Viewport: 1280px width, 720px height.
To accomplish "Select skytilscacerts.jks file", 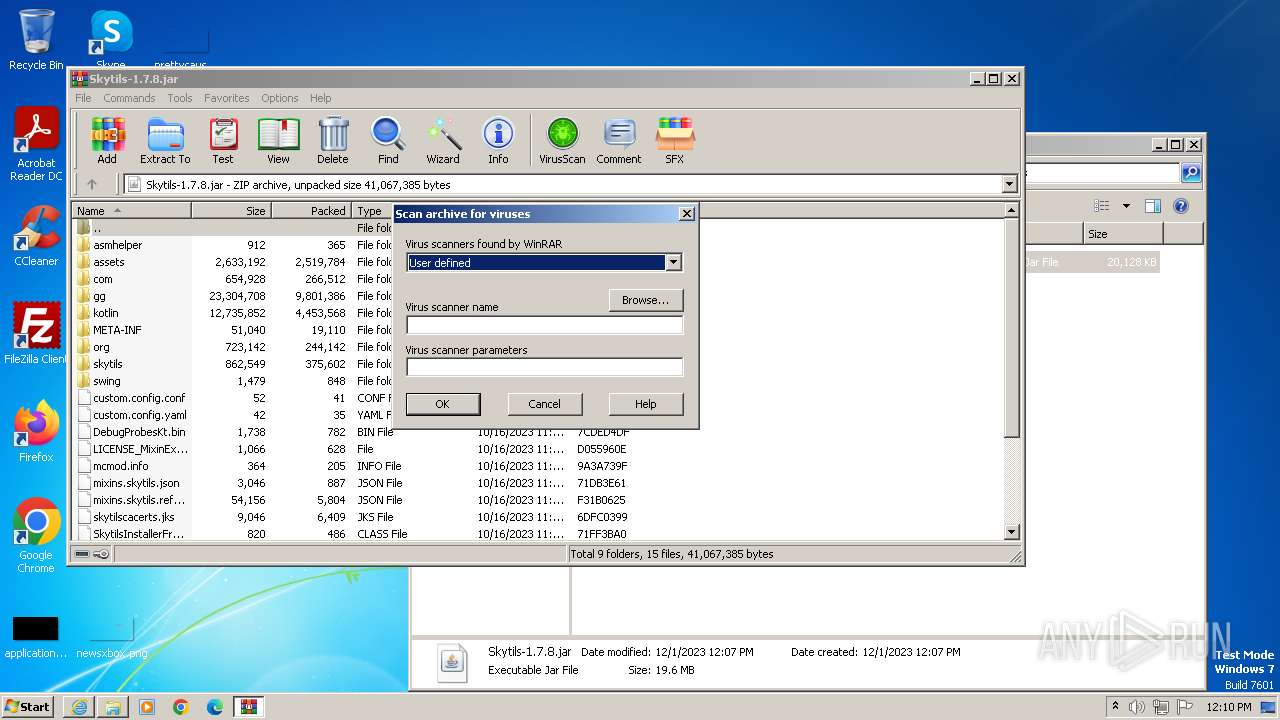I will [133, 517].
